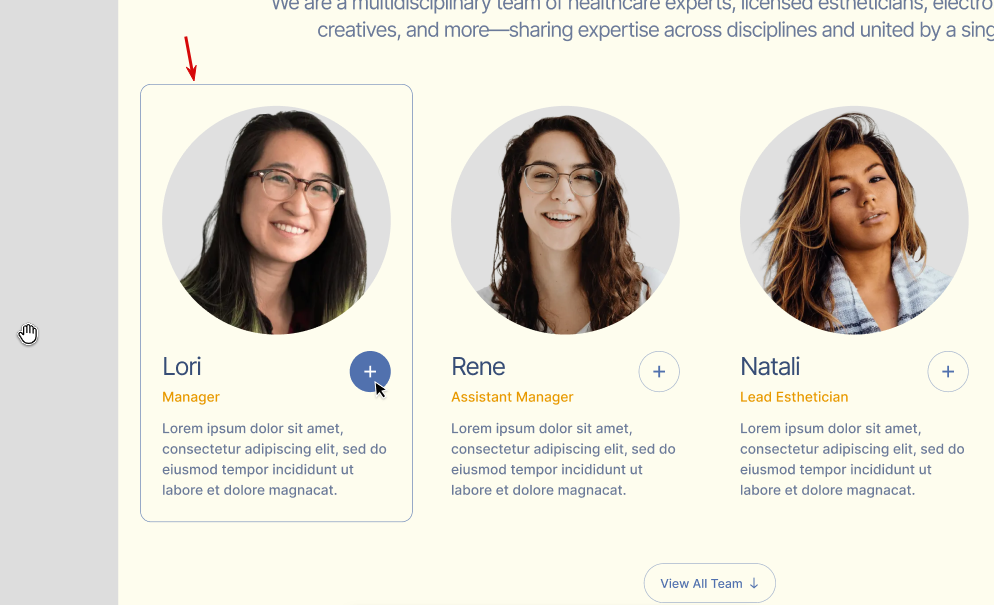This screenshot has width=994, height=605.
Task: Click the gray canvas margin beside the page
Action: point(59,190)
